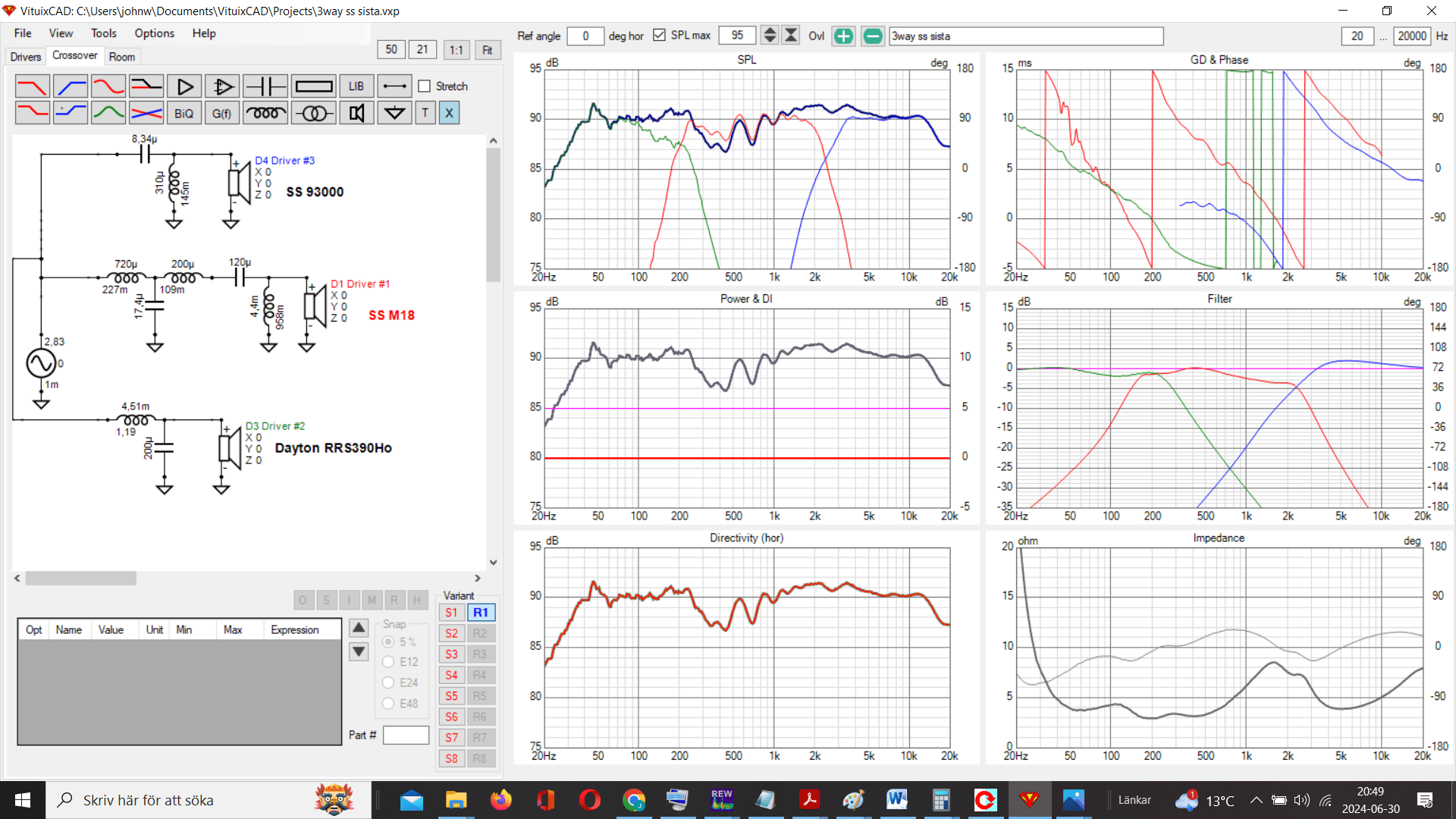Click the highlighted X delete tool button
The image size is (1456, 819).
449,113
